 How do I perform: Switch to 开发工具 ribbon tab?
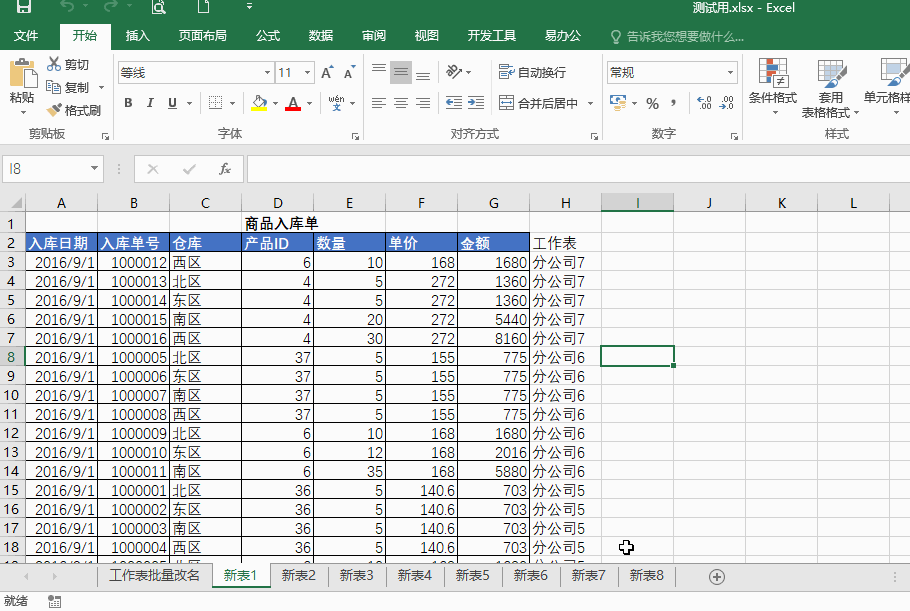click(x=492, y=36)
